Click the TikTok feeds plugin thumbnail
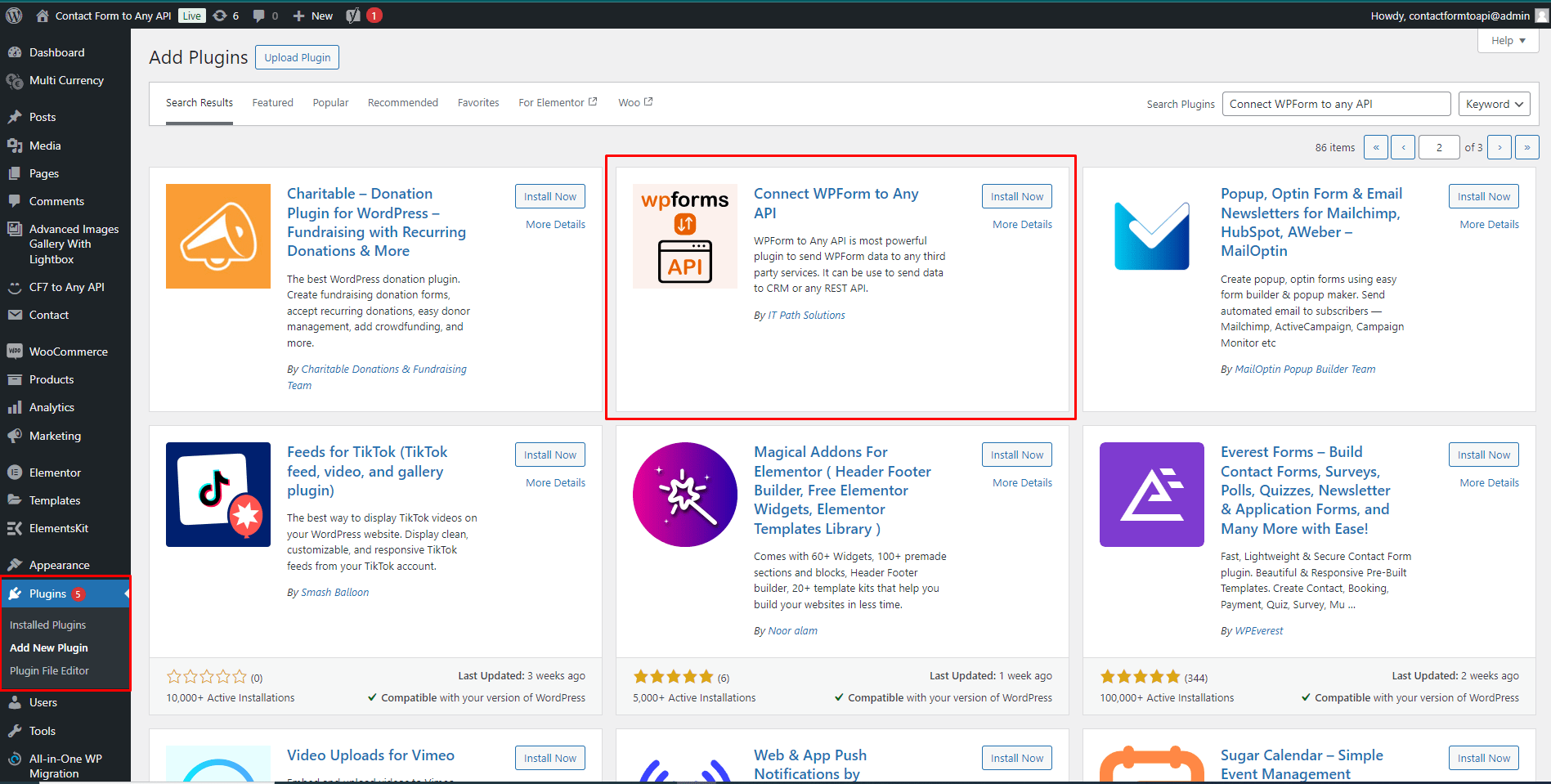 coord(218,495)
